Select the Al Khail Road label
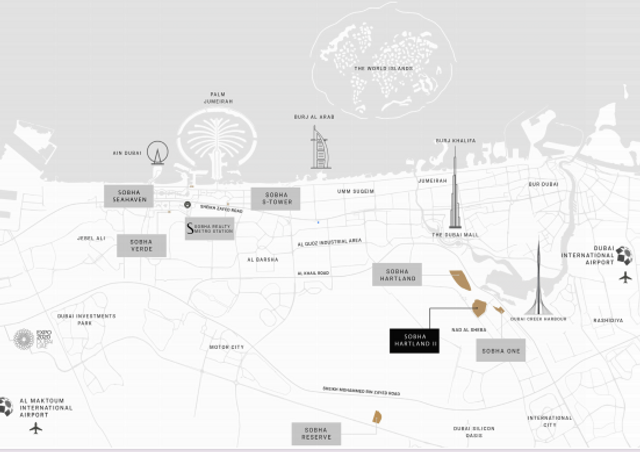 click(313, 273)
